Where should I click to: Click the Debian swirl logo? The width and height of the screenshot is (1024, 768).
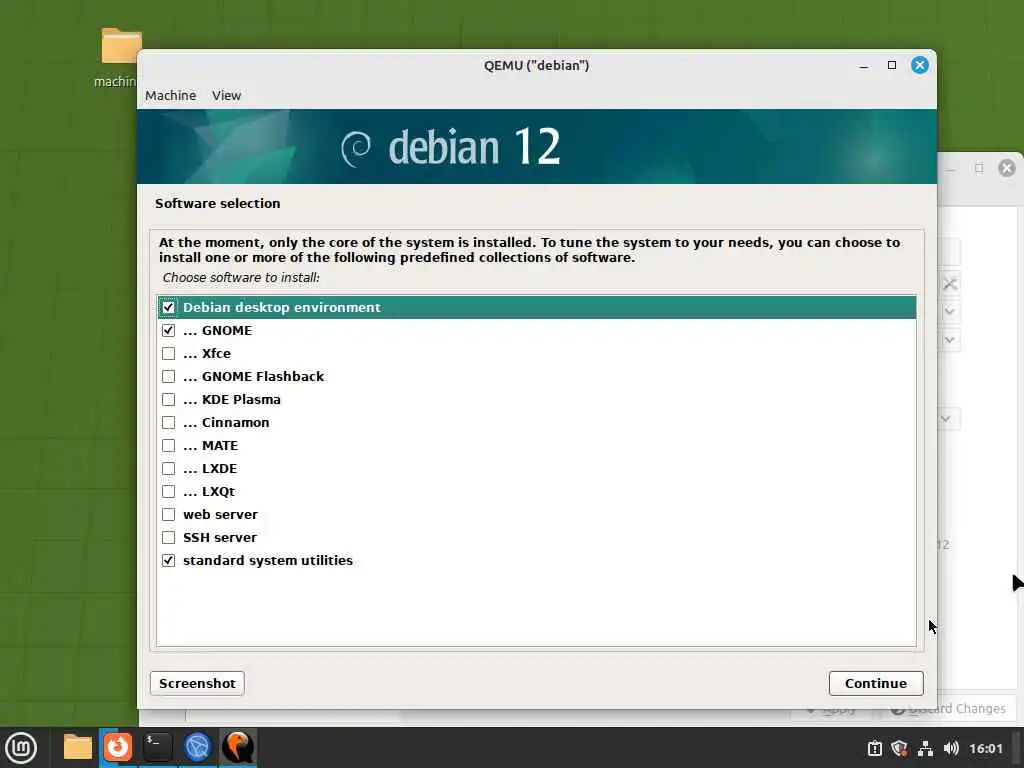point(357,148)
